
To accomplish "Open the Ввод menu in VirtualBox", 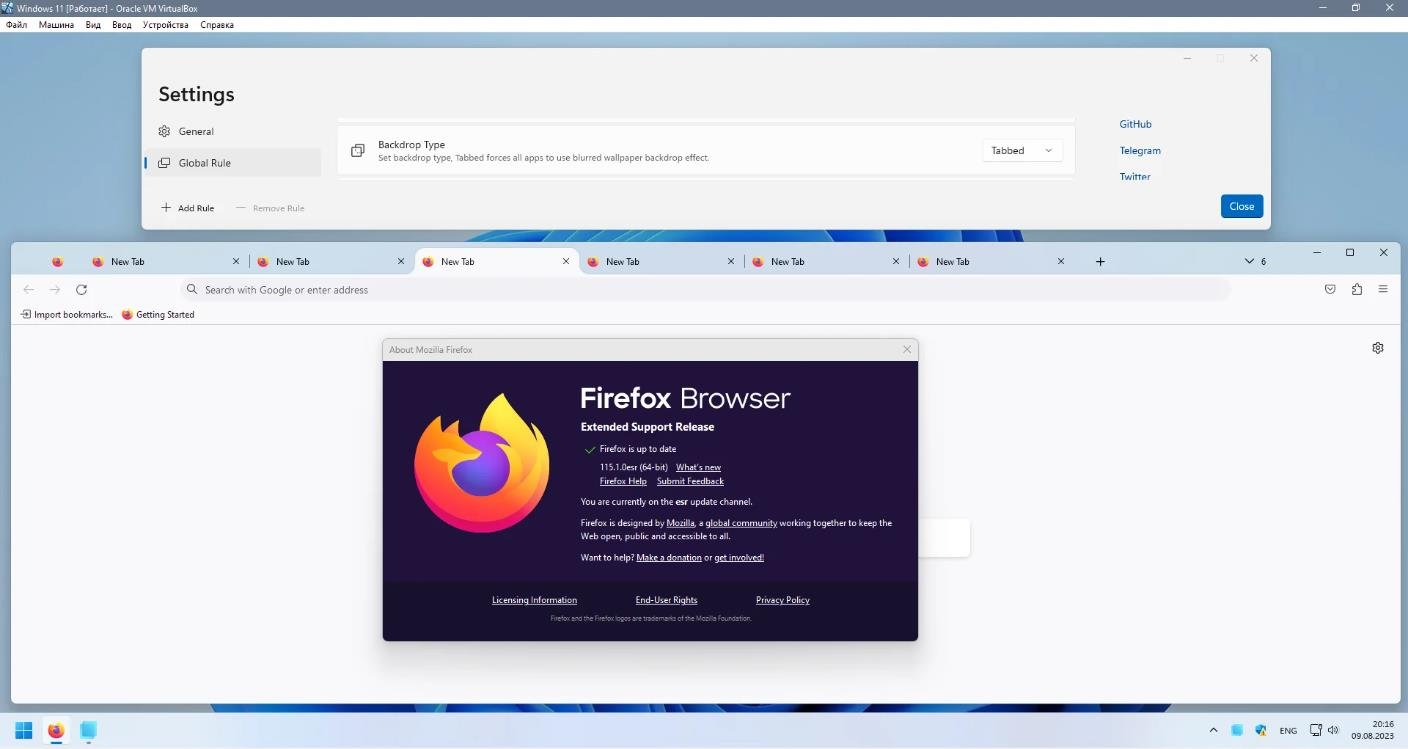I will 122,25.
